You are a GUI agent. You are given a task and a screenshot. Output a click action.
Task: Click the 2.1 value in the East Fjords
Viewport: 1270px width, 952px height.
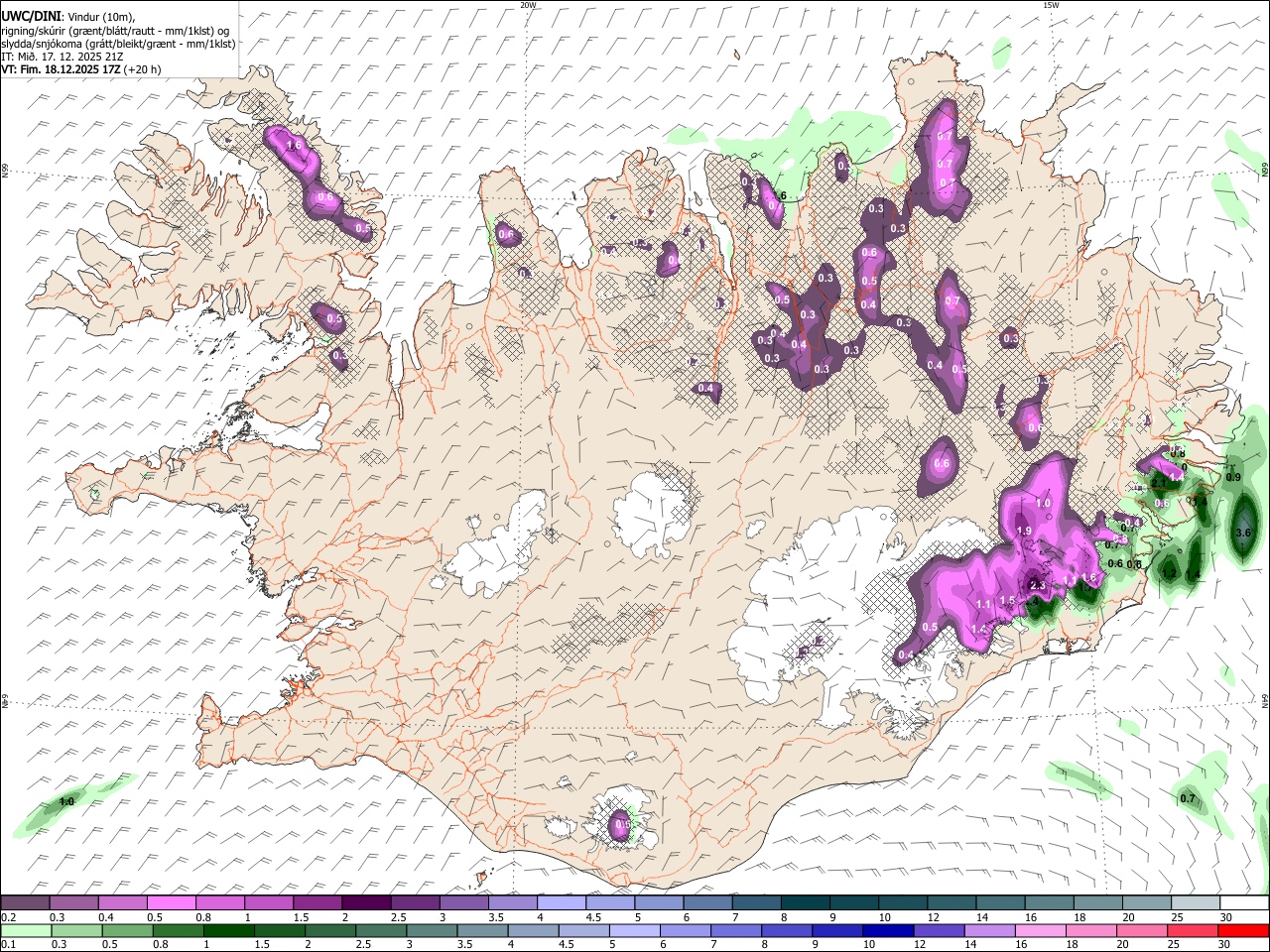click(1158, 483)
